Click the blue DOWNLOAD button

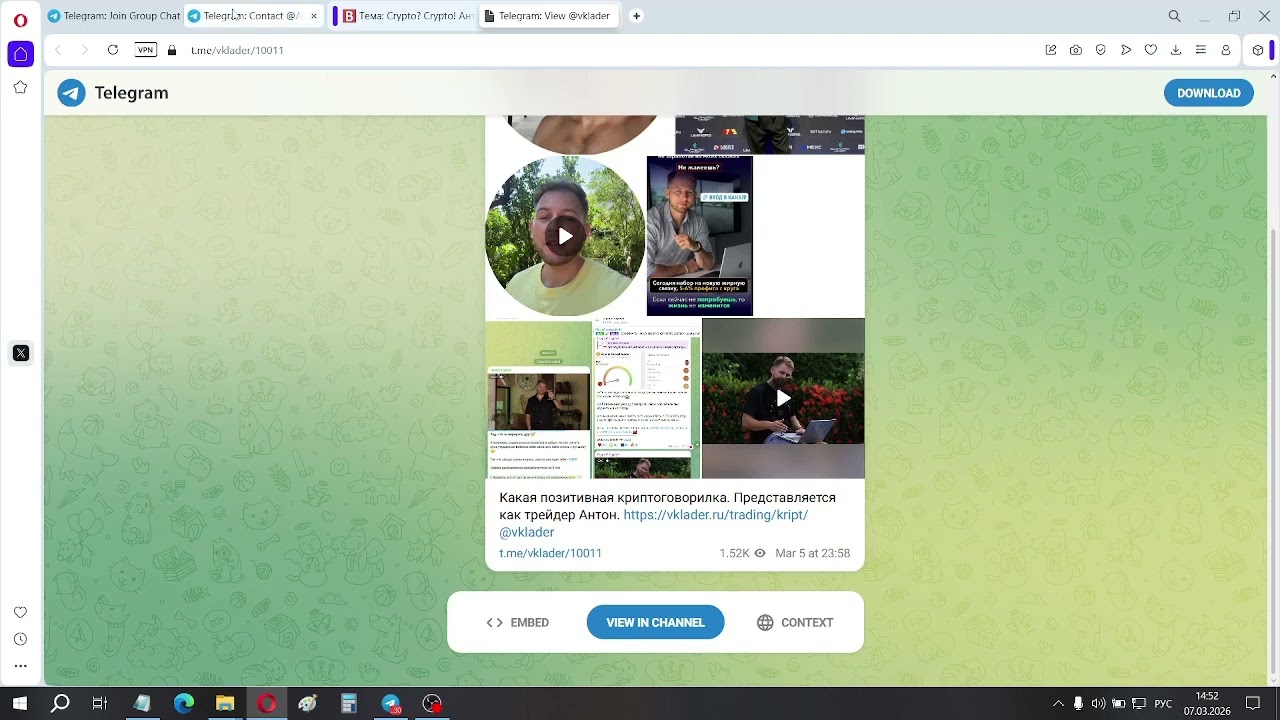[x=1208, y=93]
